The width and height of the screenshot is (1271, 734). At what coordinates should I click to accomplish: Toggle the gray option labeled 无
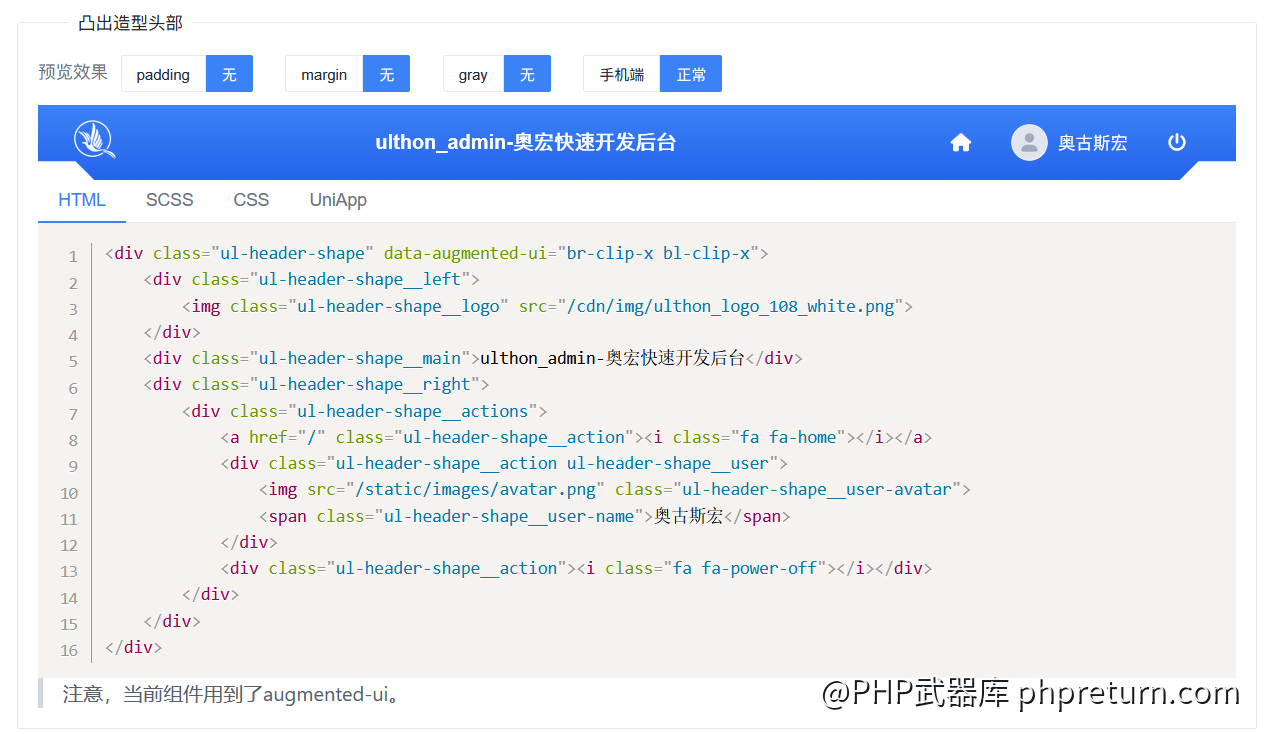pos(527,74)
